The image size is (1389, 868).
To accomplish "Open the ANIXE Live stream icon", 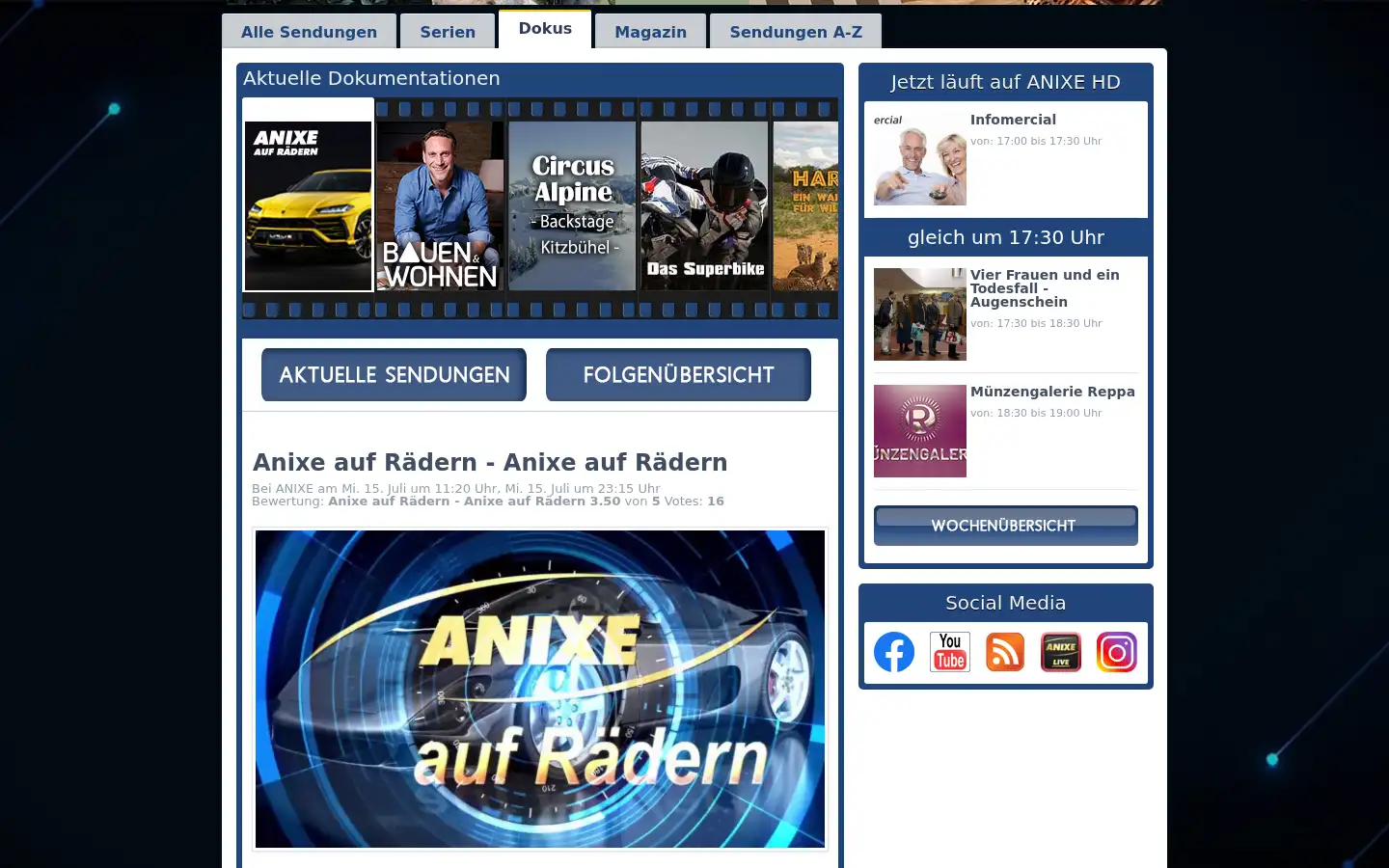I will (x=1061, y=652).
